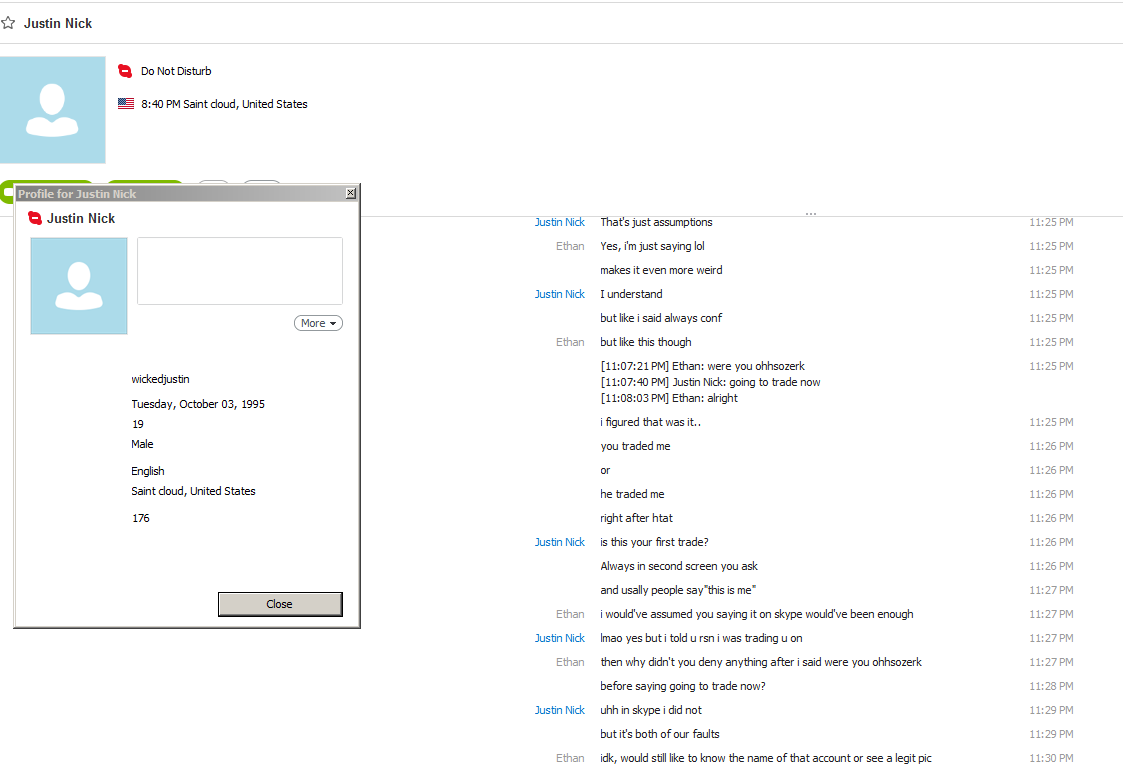Click the three-dot handle above the chat area
This screenshot has height=774, width=1123.
[x=811, y=213]
